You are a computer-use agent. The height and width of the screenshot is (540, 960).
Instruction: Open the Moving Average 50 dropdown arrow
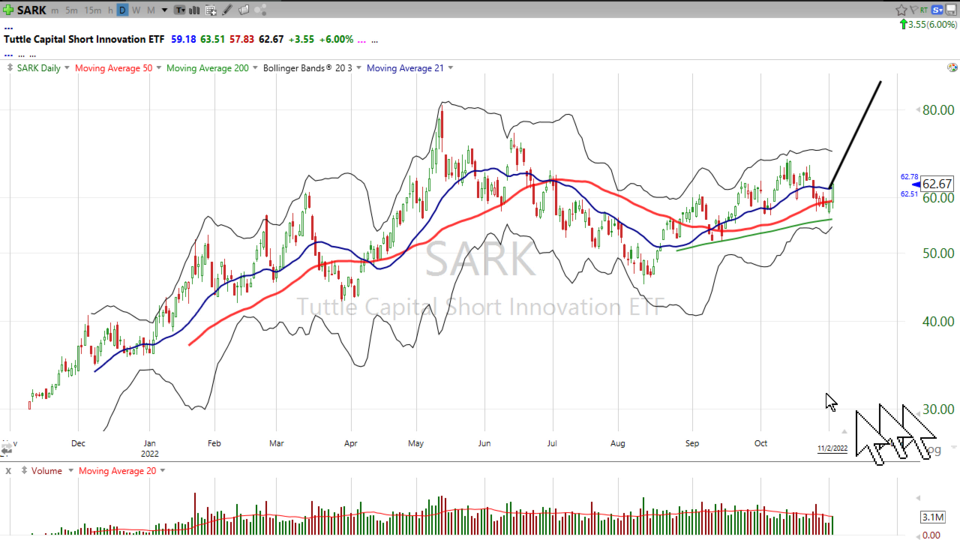[159, 68]
